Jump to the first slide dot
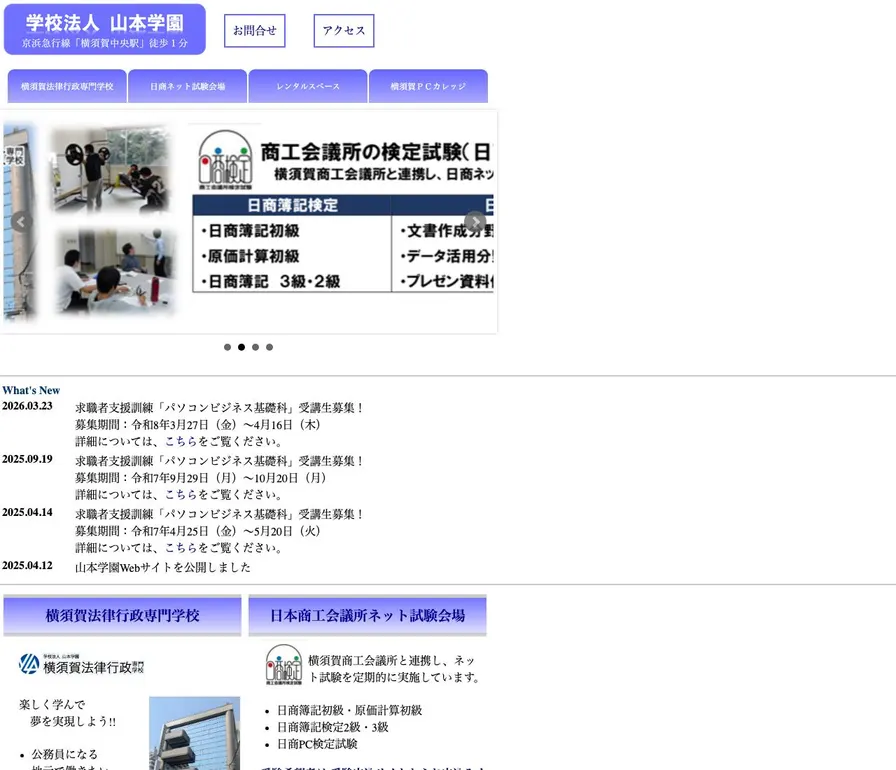896x770 pixels. point(227,347)
